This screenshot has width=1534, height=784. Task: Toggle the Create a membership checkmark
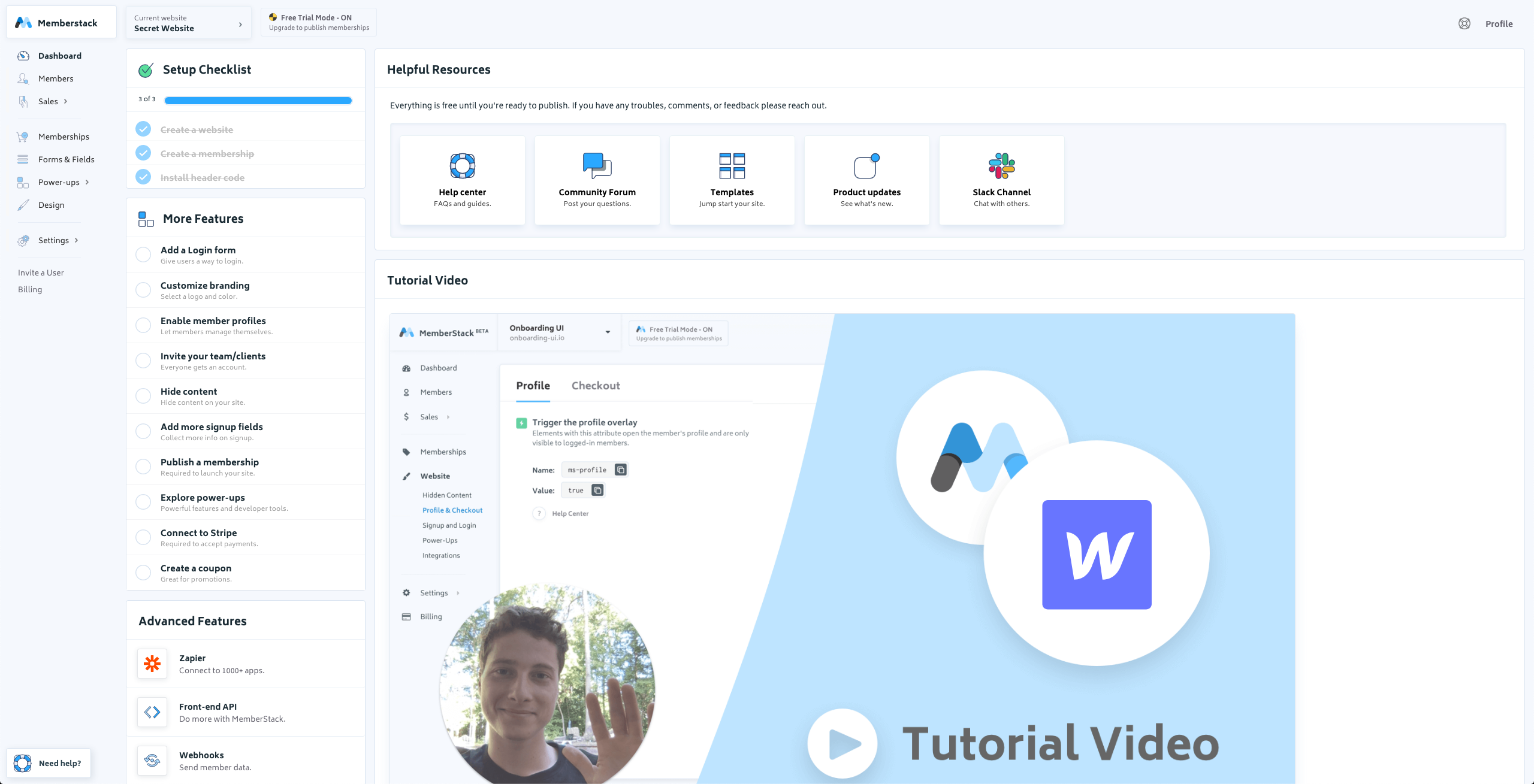tap(143, 153)
